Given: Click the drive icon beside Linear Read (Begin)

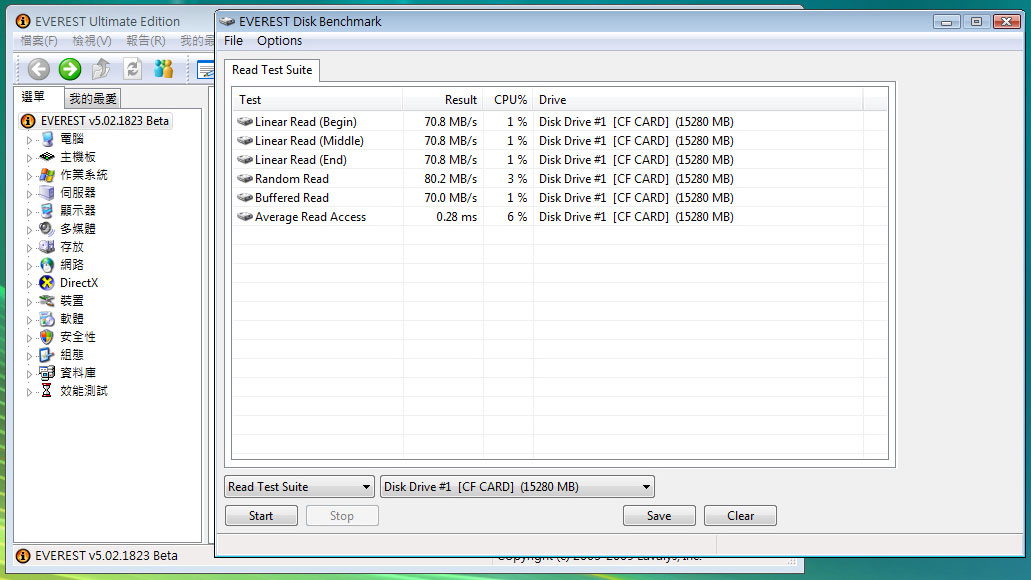Looking at the screenshot, I should (x=245, y=121).
